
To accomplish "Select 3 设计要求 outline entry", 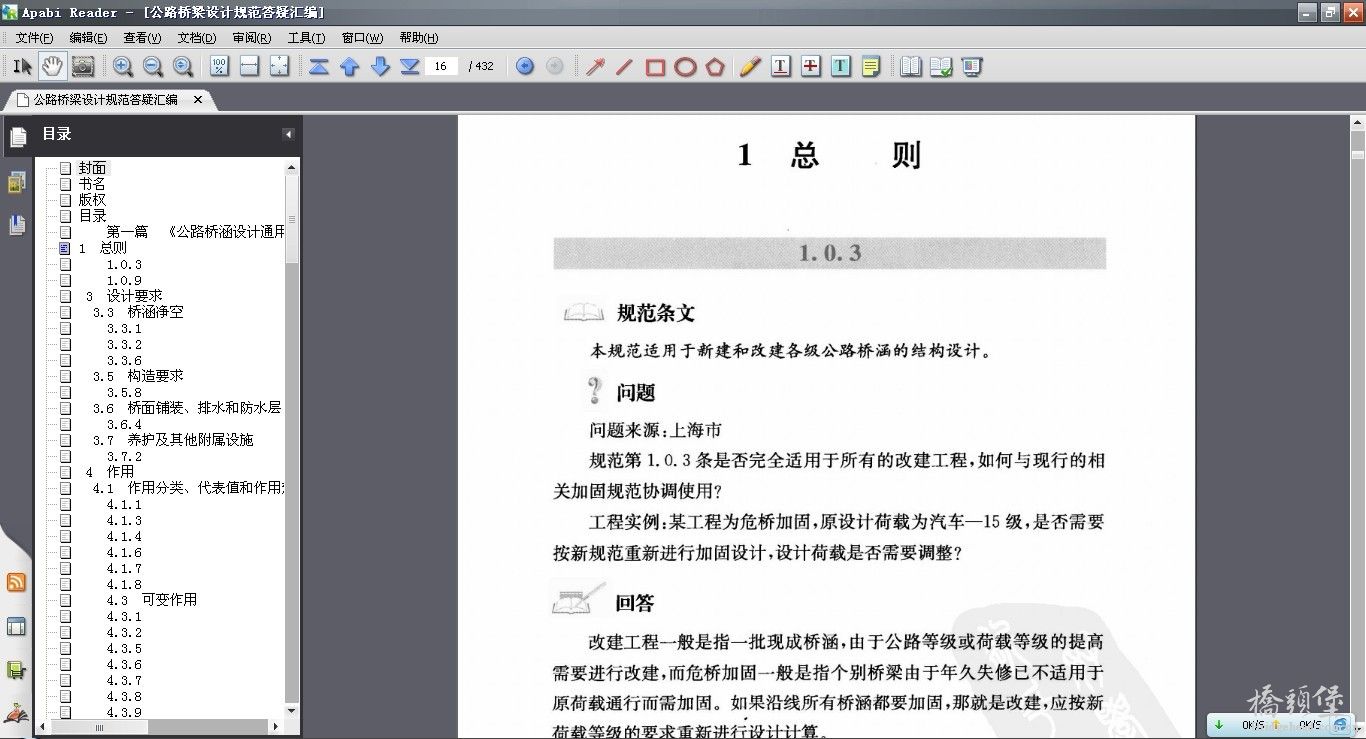I will [124, 296].
